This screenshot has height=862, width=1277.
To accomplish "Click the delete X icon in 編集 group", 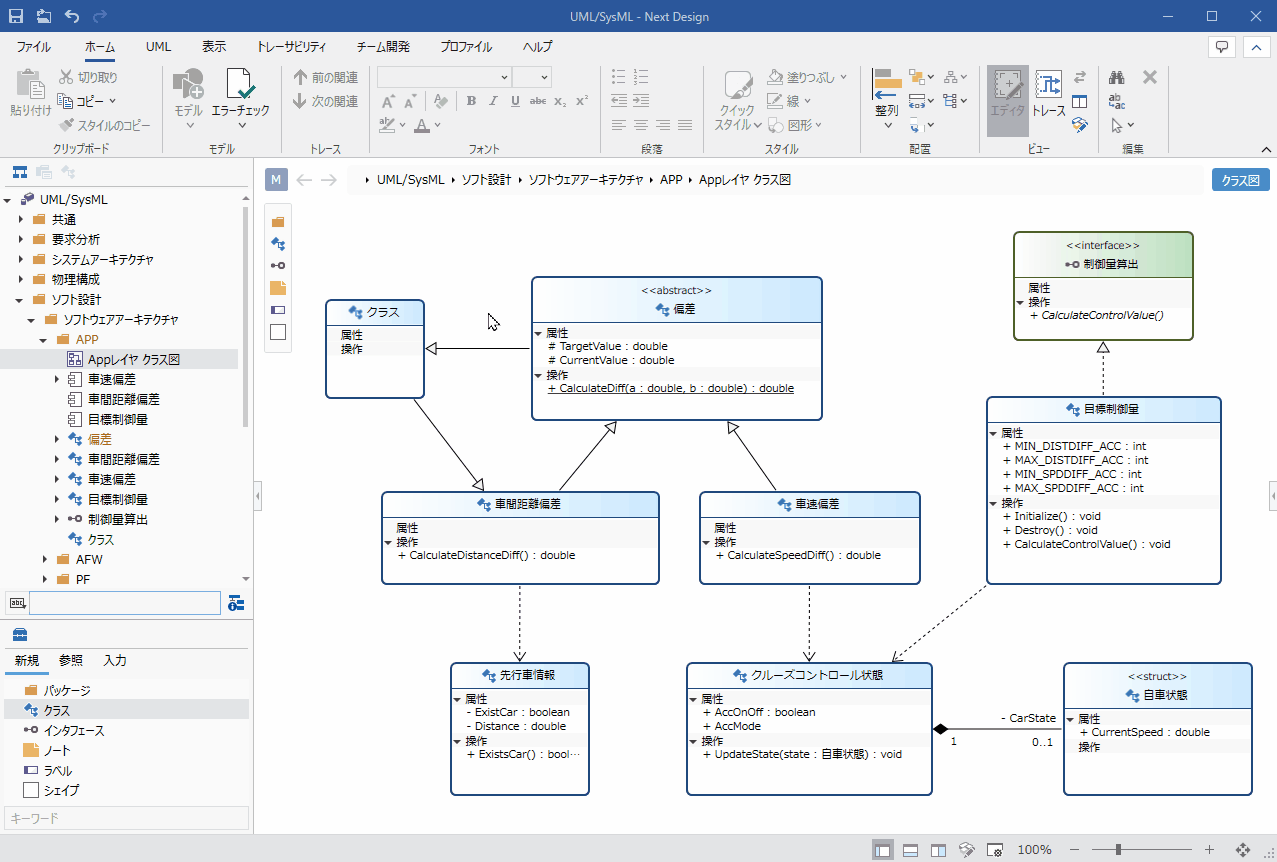I will (1149, 77).
